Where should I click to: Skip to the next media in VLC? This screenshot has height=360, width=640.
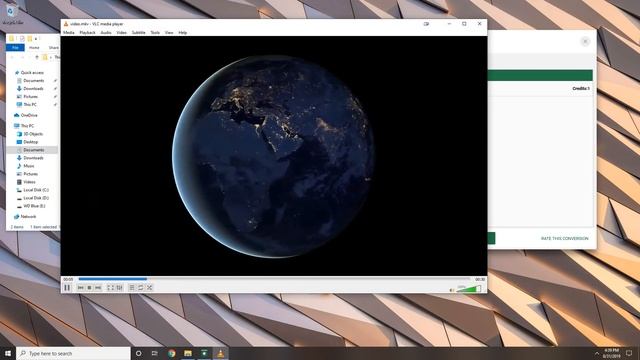click(x=98, y=288)
